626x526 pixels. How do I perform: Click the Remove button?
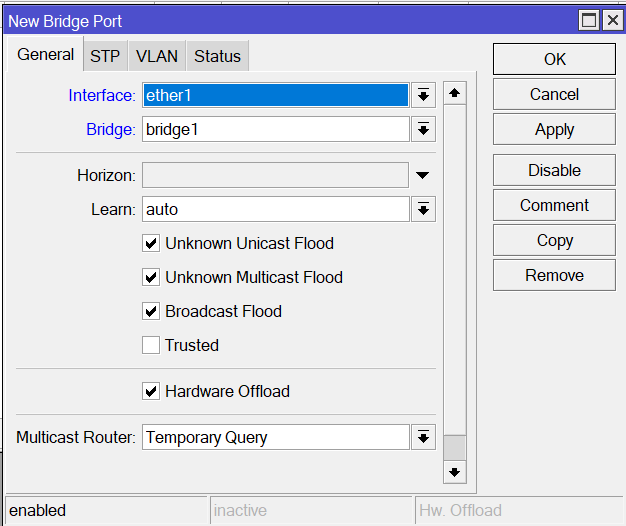click(x=554, y=275)
